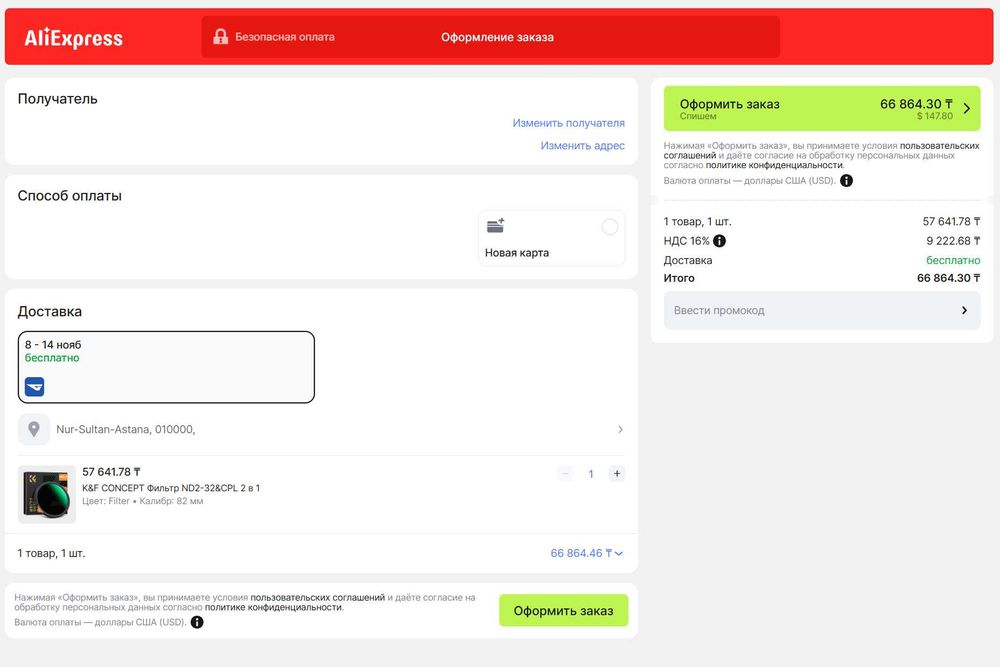Click the бесплатно value in Доставка summary row
This screenshot has width=1000, height=667.
point(953,260)
